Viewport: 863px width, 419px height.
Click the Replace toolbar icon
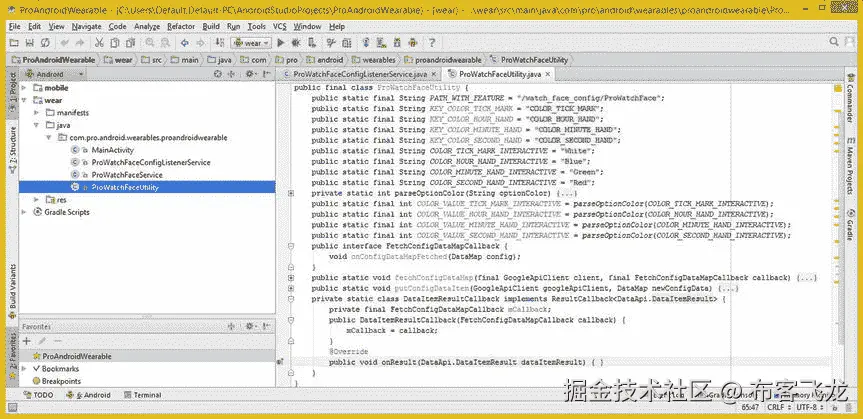165,42
